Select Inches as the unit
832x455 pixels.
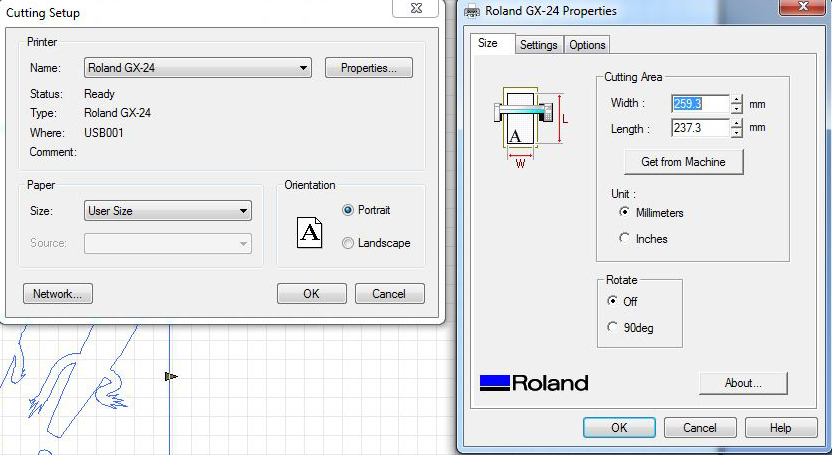pyautogui.click(x=643, y=239)
